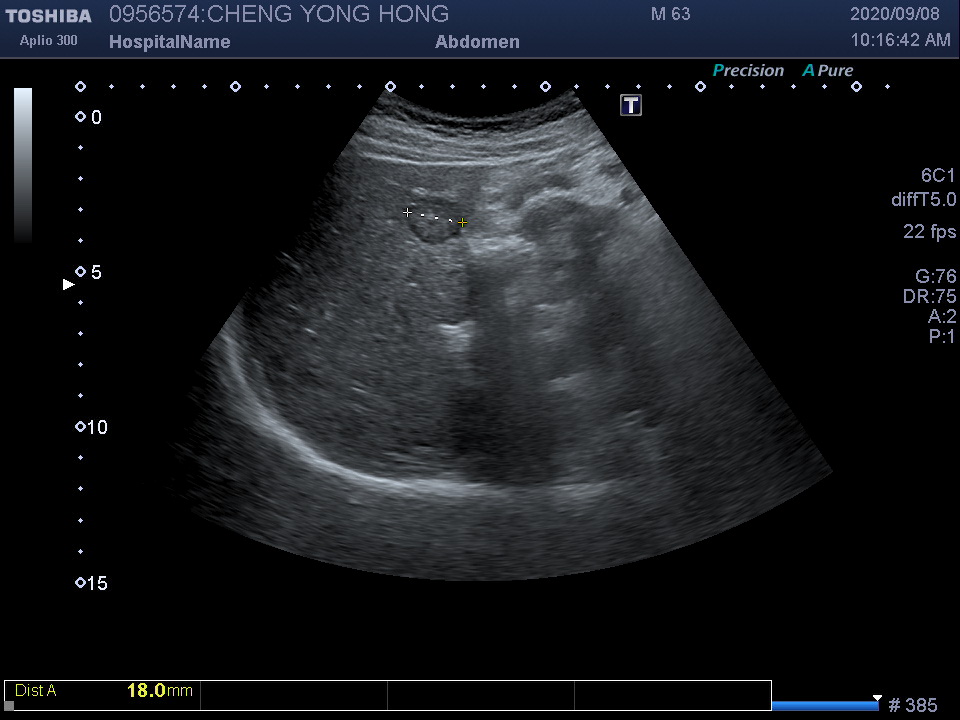The width and height of the screenshot is (960, 720).
Task: Select the yellow caliper cross on the lesion
Action: pyautogui.click(x=462, y=223)
